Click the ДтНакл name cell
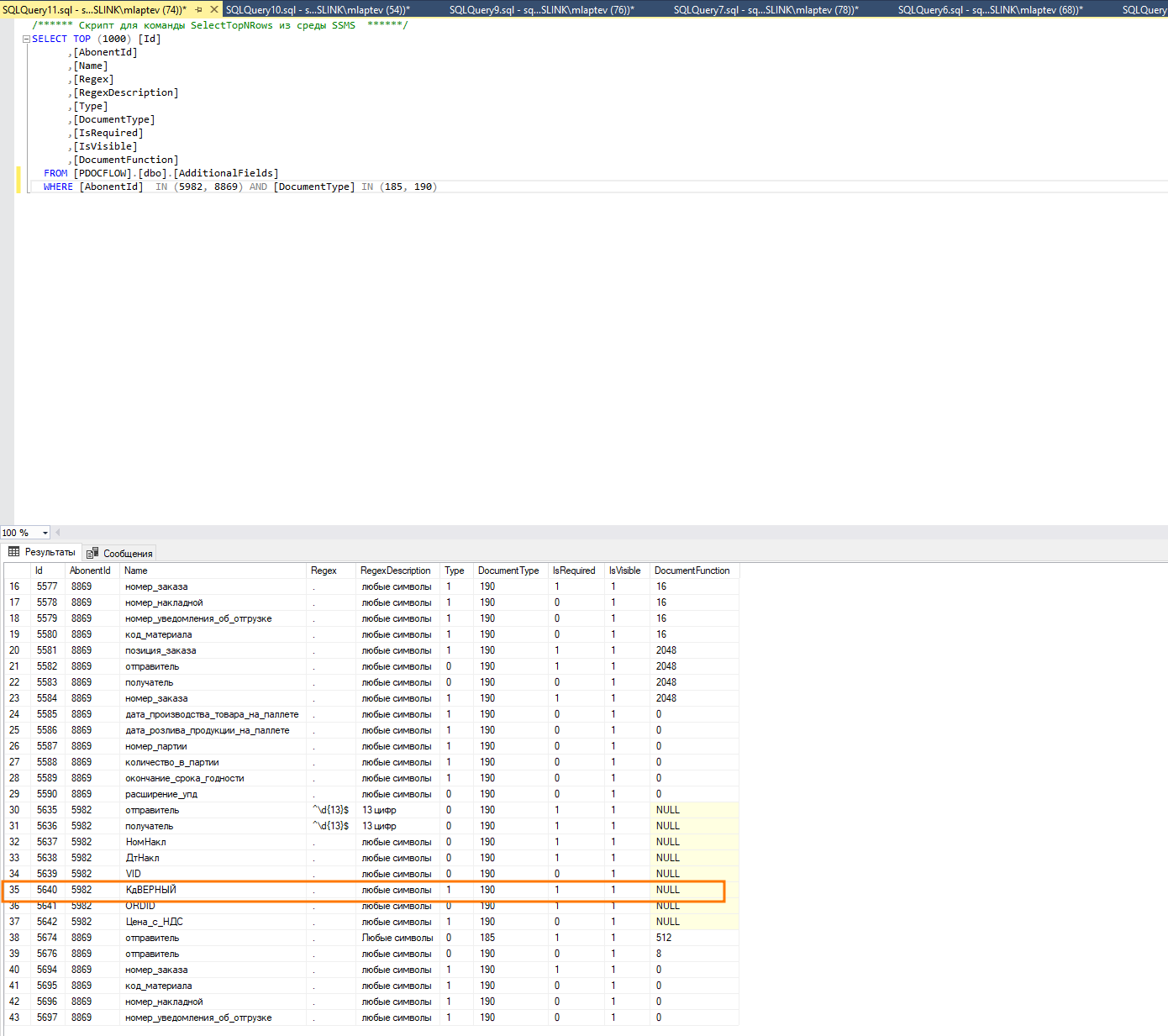This screenshot has width=1168, height=1036. coord(214,858)
